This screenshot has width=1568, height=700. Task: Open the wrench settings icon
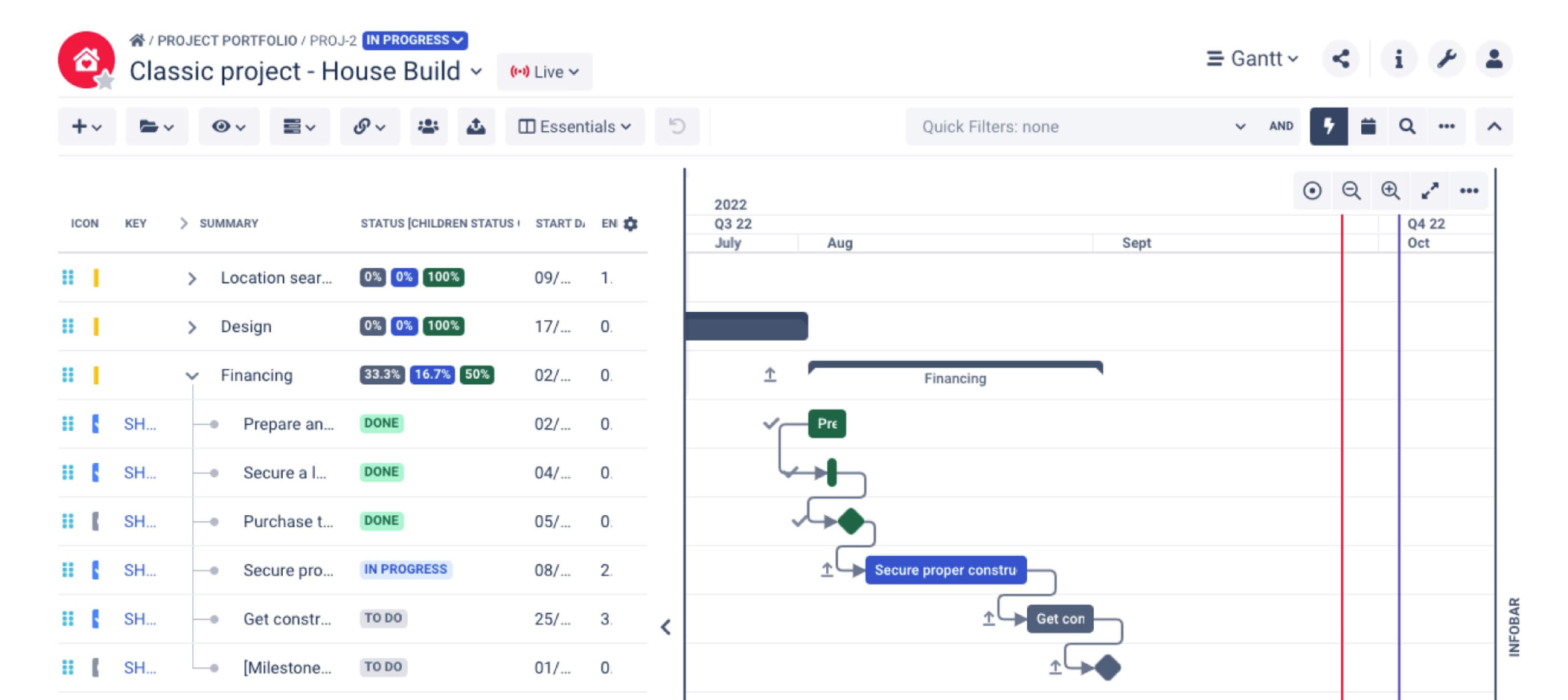coord(1447,59)
